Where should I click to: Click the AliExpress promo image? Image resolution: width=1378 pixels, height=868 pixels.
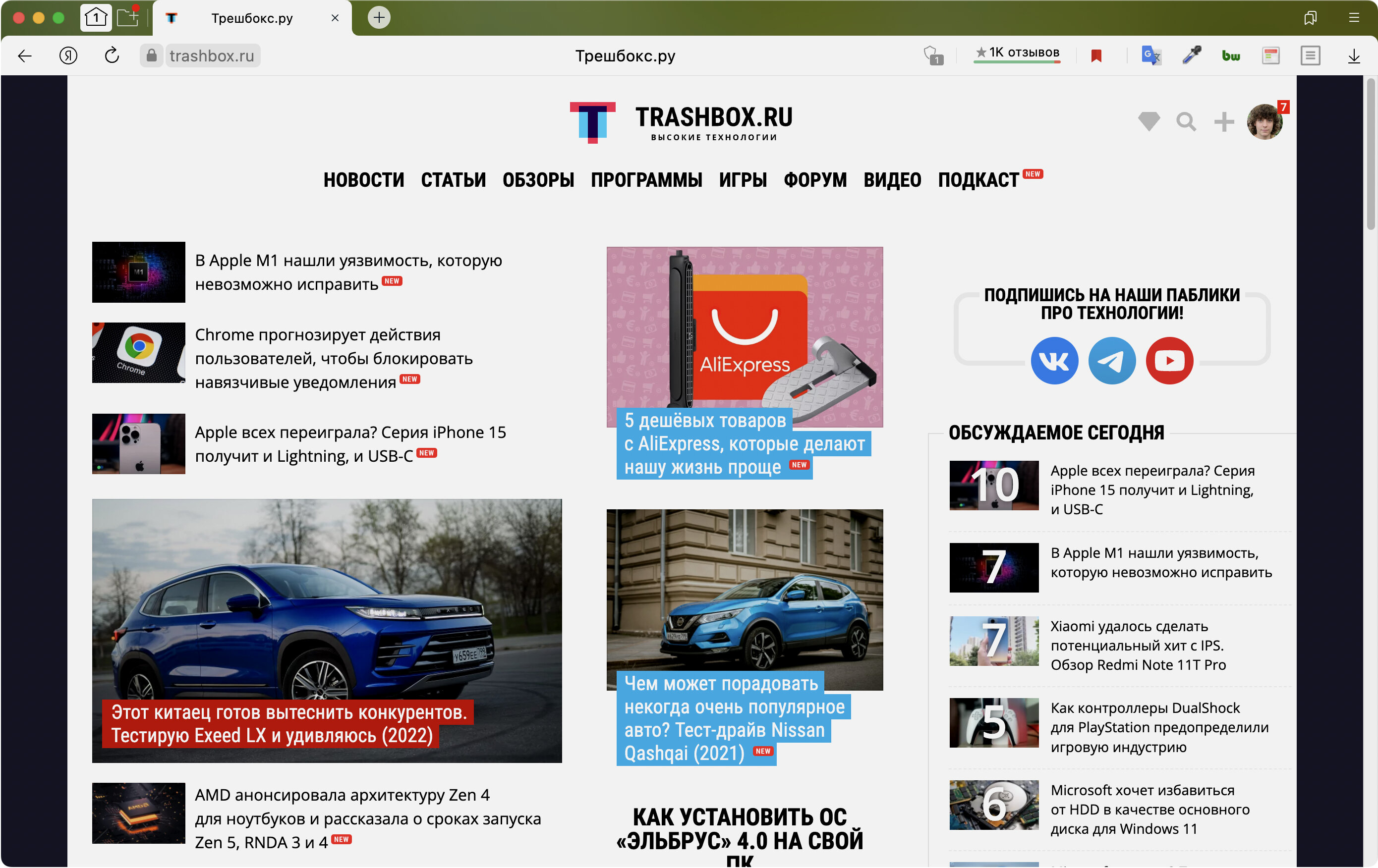coord(745,337)
